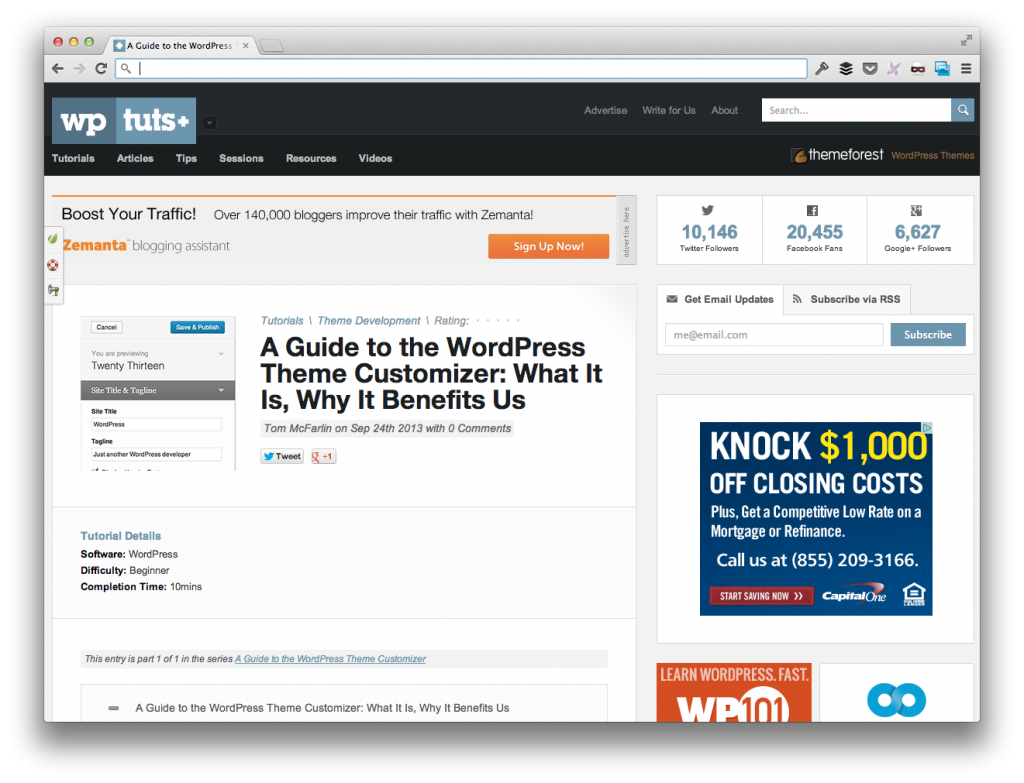The width and height of the screenshot is (1024, 783).
Task: Open the Sessions nav item
Action: pyautogui.click(x=241, y=158)
